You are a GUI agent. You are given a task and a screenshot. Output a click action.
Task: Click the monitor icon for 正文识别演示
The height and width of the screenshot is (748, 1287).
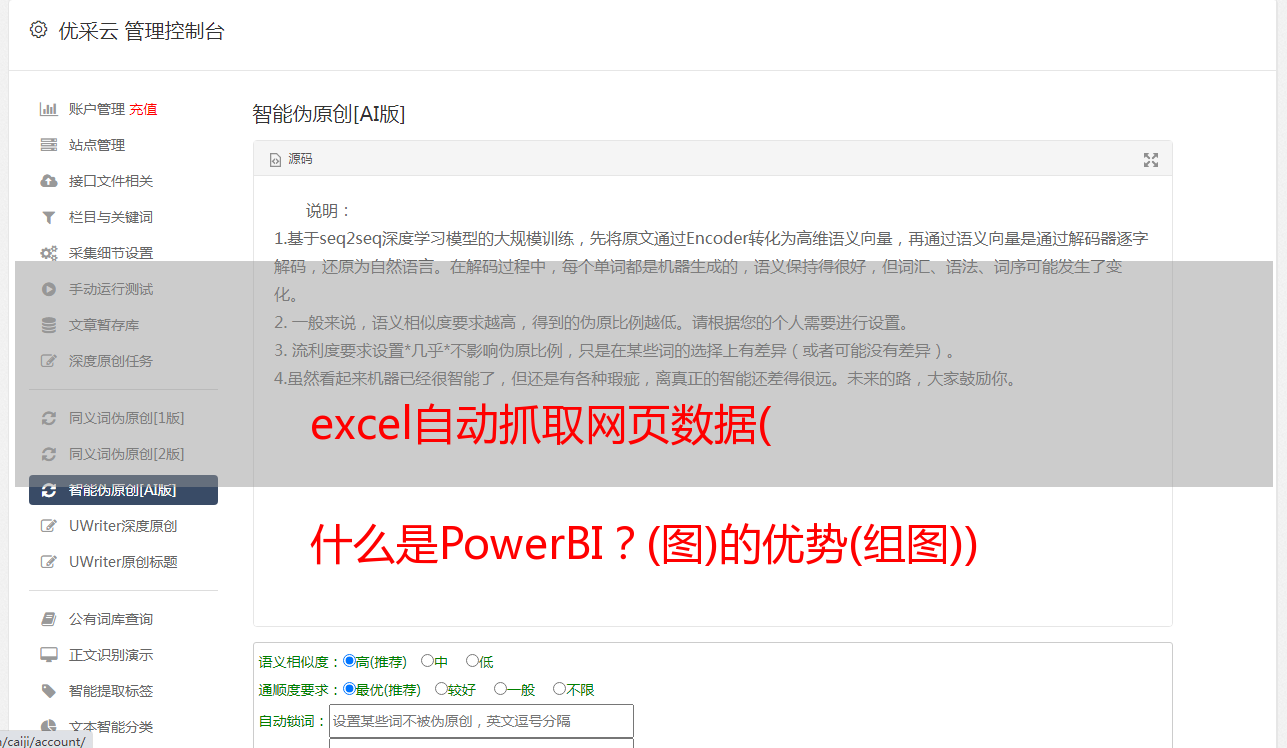tap(48, 655)
